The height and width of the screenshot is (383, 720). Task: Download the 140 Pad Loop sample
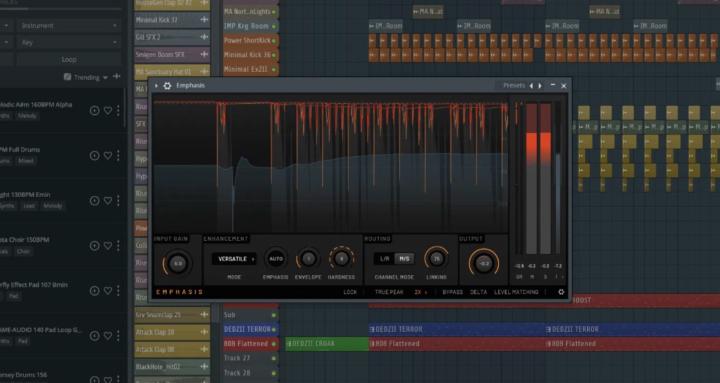coord(95,336)
